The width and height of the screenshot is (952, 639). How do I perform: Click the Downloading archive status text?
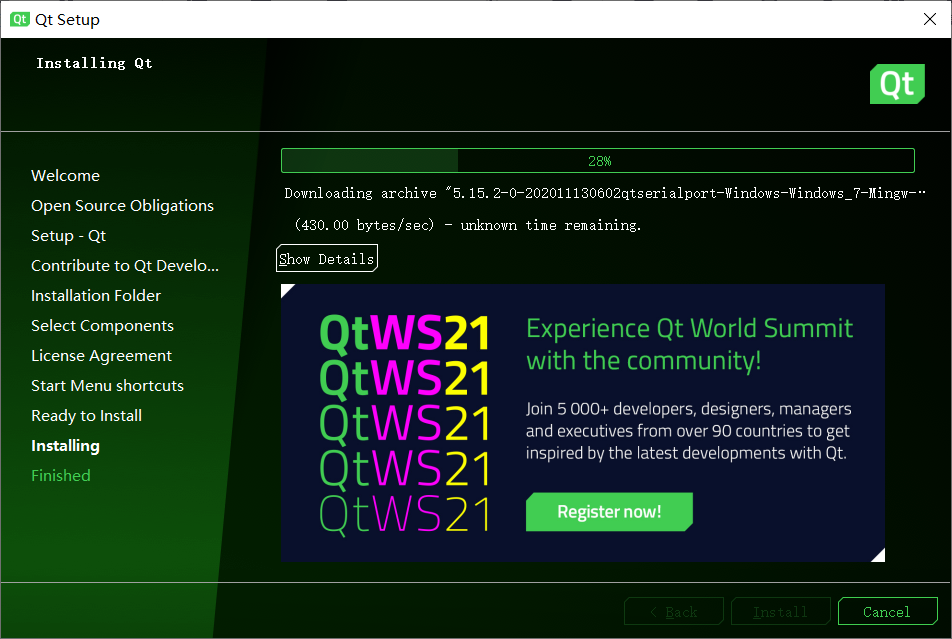click(605, 193)
